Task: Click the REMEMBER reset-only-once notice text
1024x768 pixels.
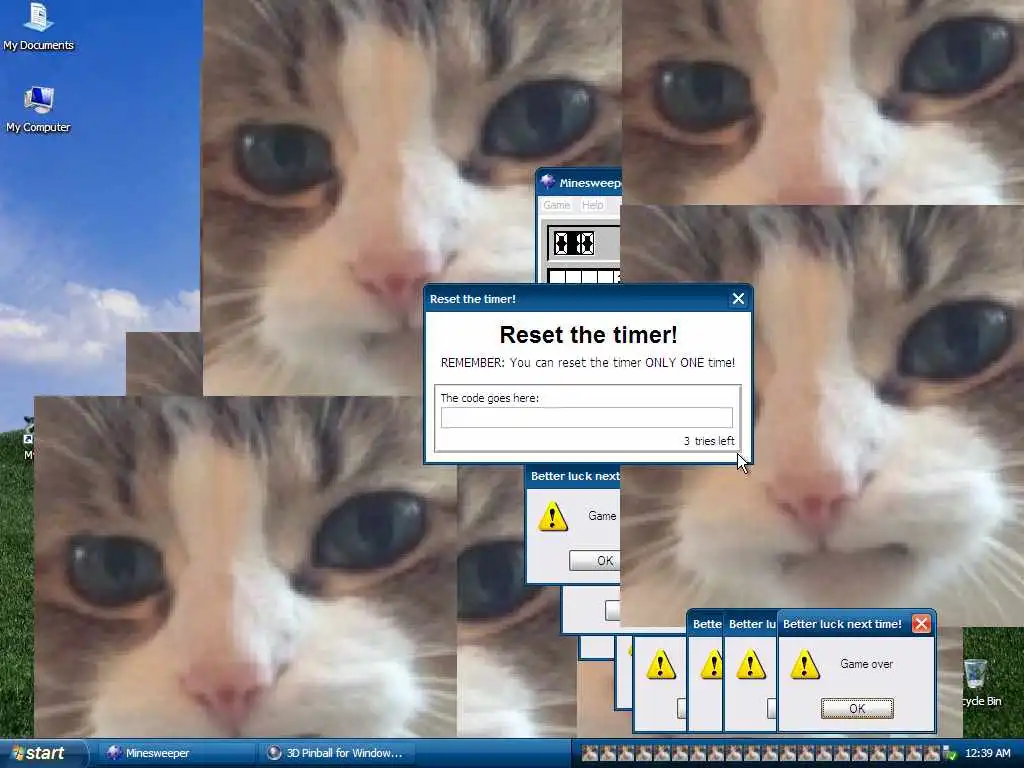Action: 588,362
